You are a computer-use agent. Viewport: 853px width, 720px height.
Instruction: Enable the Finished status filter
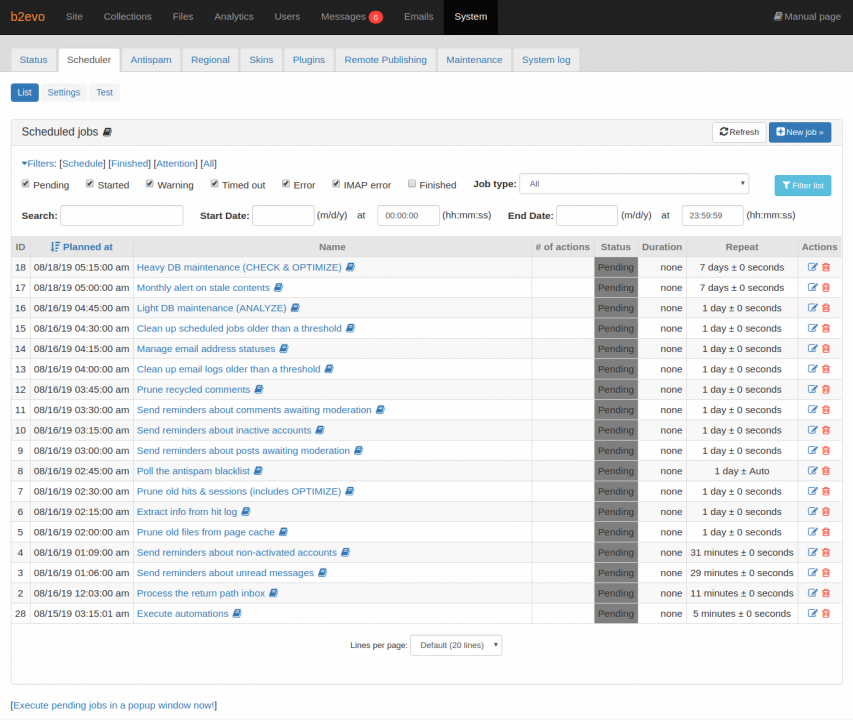click(x=411, y=184)
